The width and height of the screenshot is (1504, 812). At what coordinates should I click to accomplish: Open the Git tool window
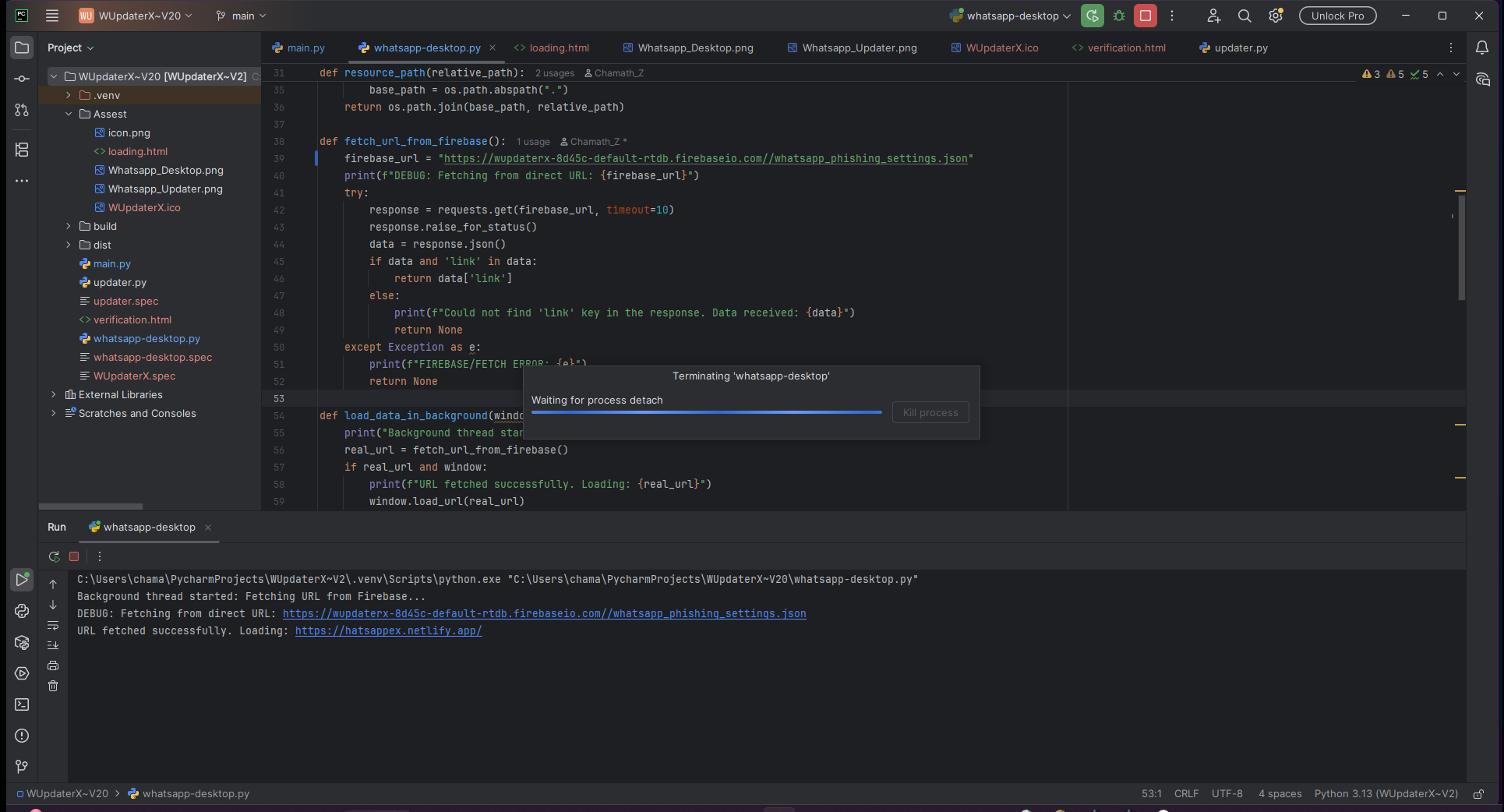(22, 767)
